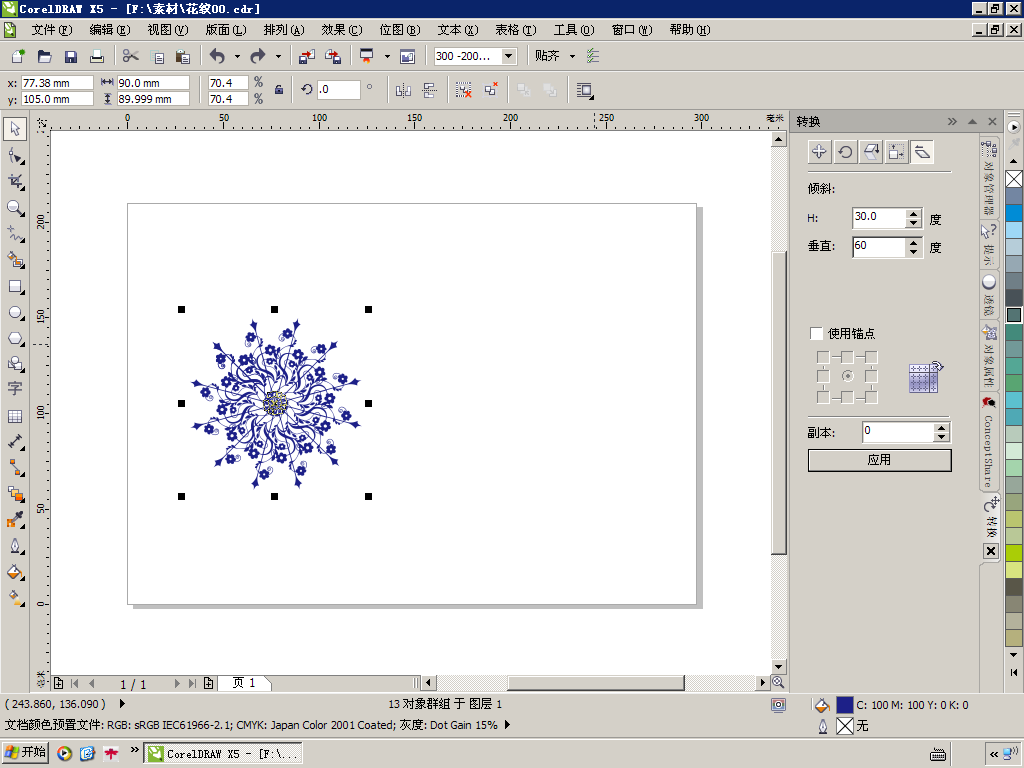Select the bottom-left anchor point box
The height and width of the screenshot is (768, 1024).
823,396
